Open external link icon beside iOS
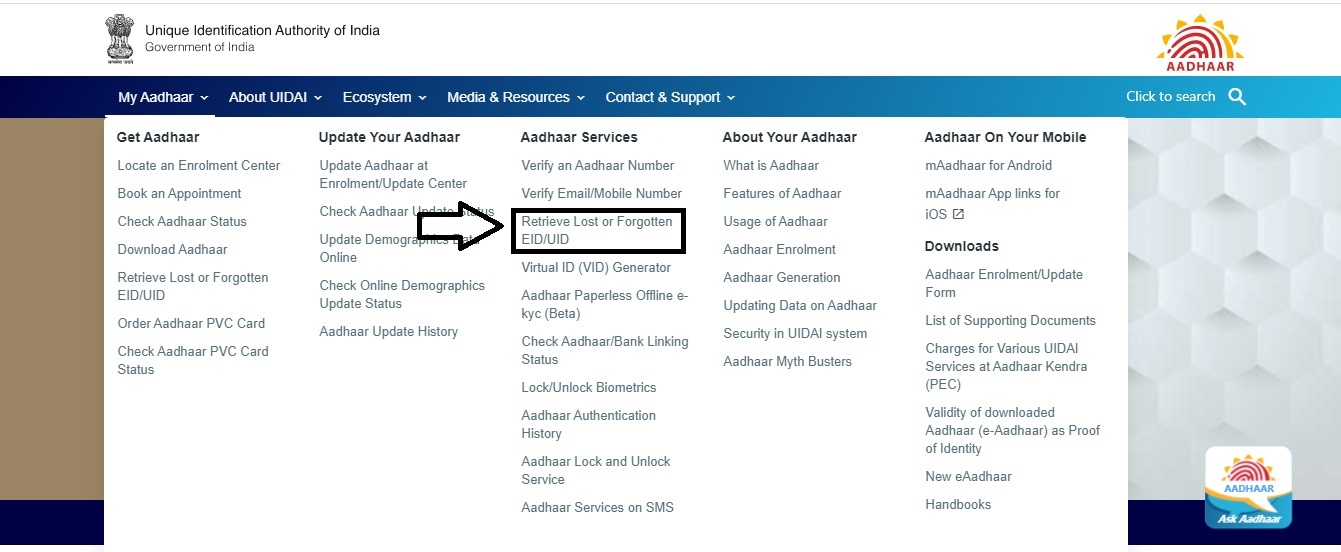The width and height of the screenshot is (1341, 552). [958, 215]
